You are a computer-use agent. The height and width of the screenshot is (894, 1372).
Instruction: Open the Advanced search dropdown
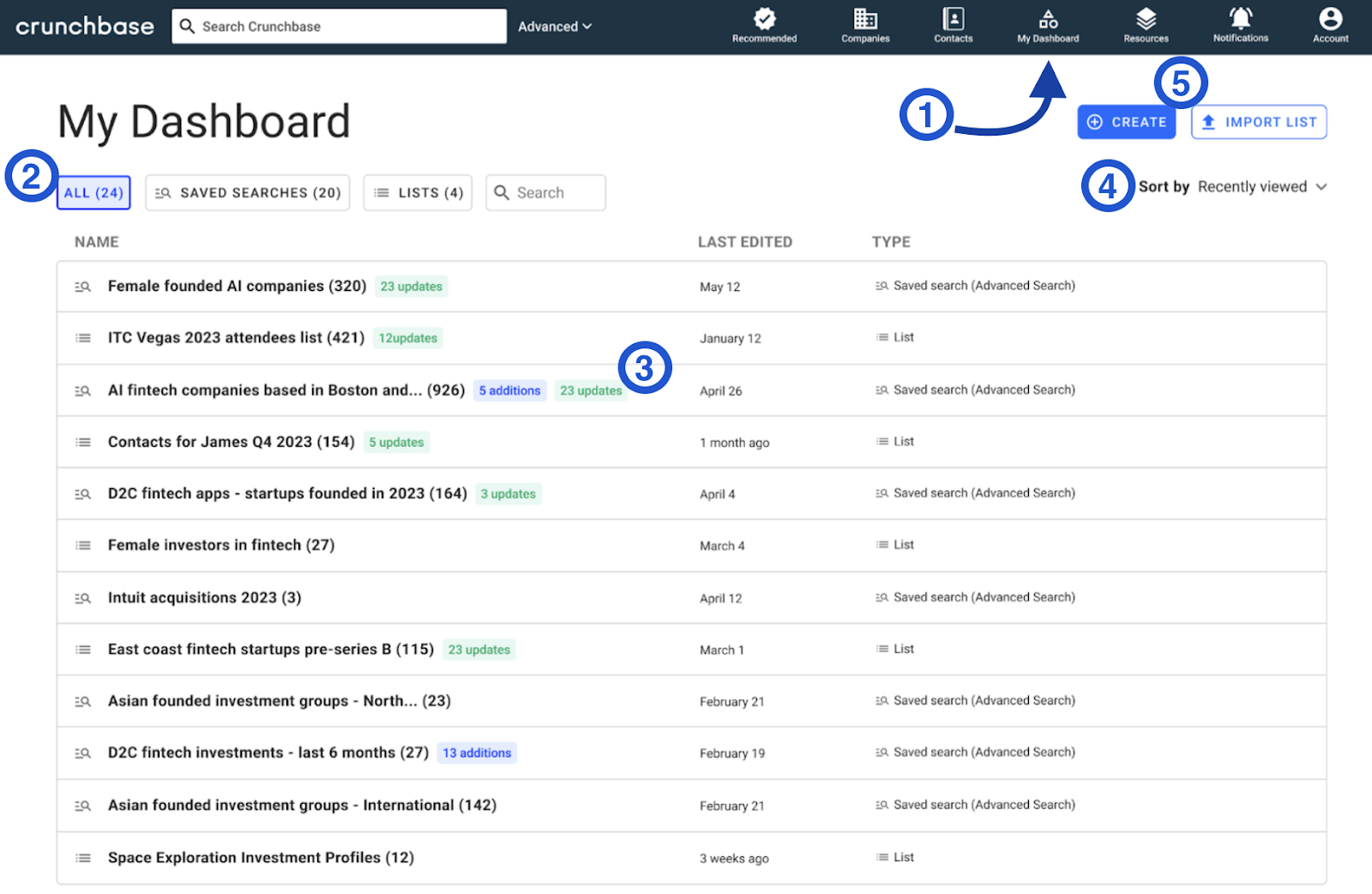click(x=554, y=27)
